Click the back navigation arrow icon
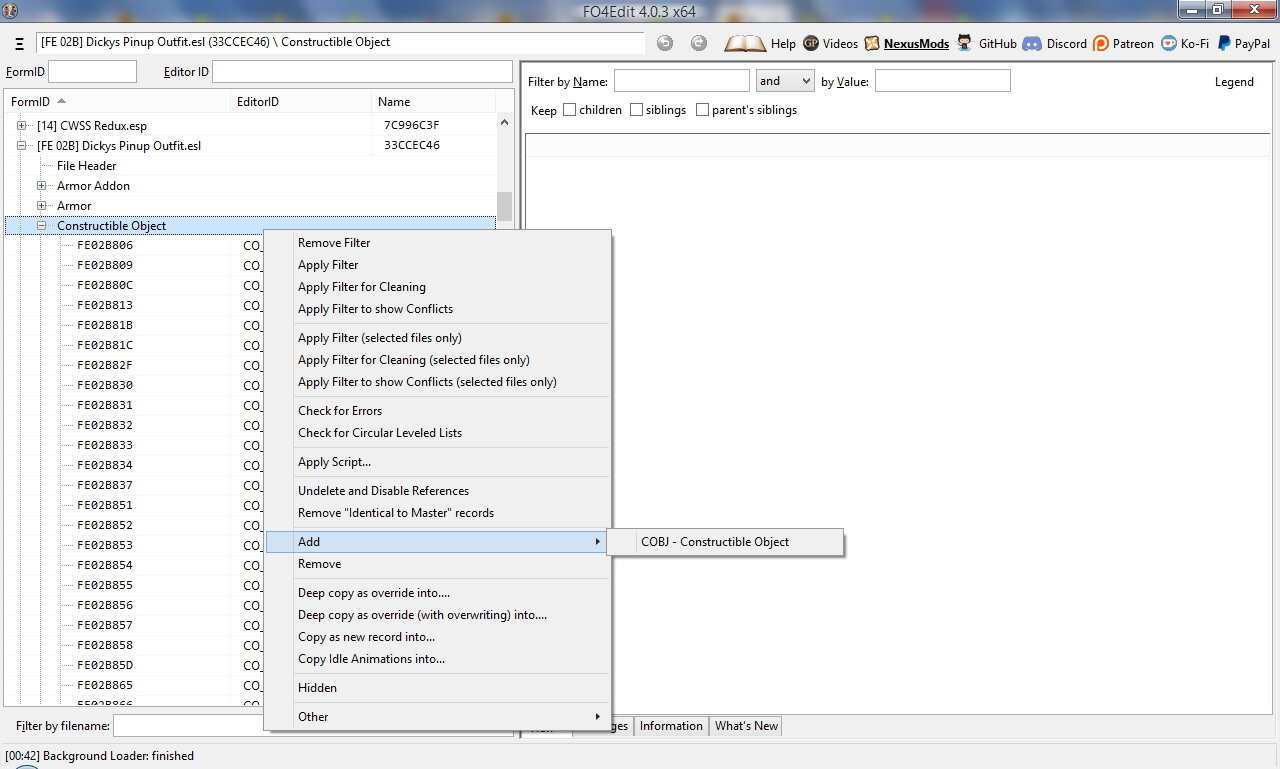 (665, 43)
